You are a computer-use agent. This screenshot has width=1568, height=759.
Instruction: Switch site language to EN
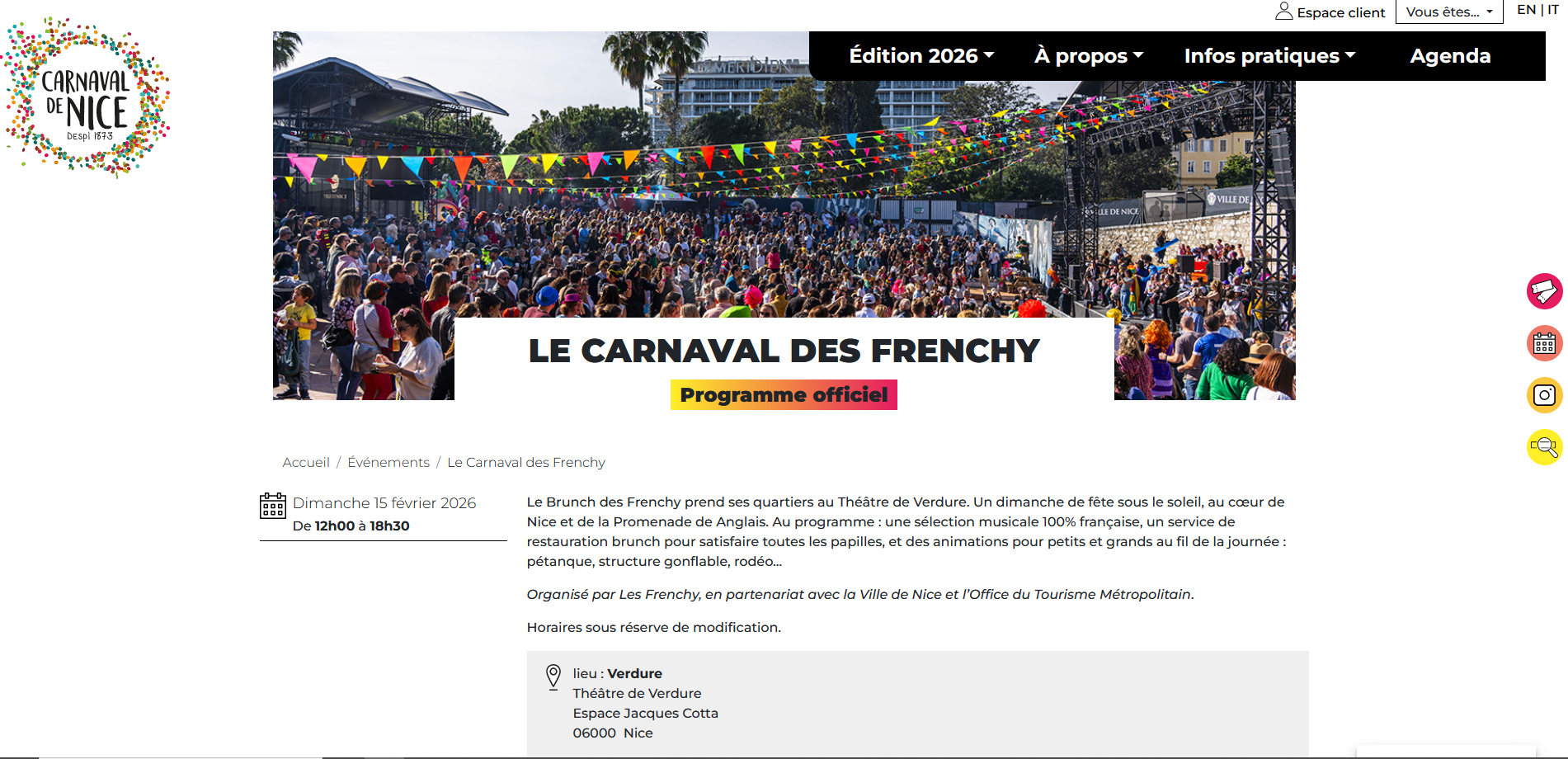coord(1526,10)
